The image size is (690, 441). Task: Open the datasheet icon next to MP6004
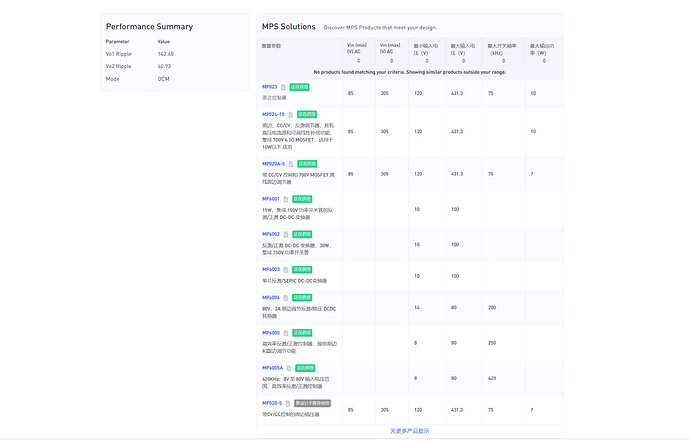pos(286,298)
